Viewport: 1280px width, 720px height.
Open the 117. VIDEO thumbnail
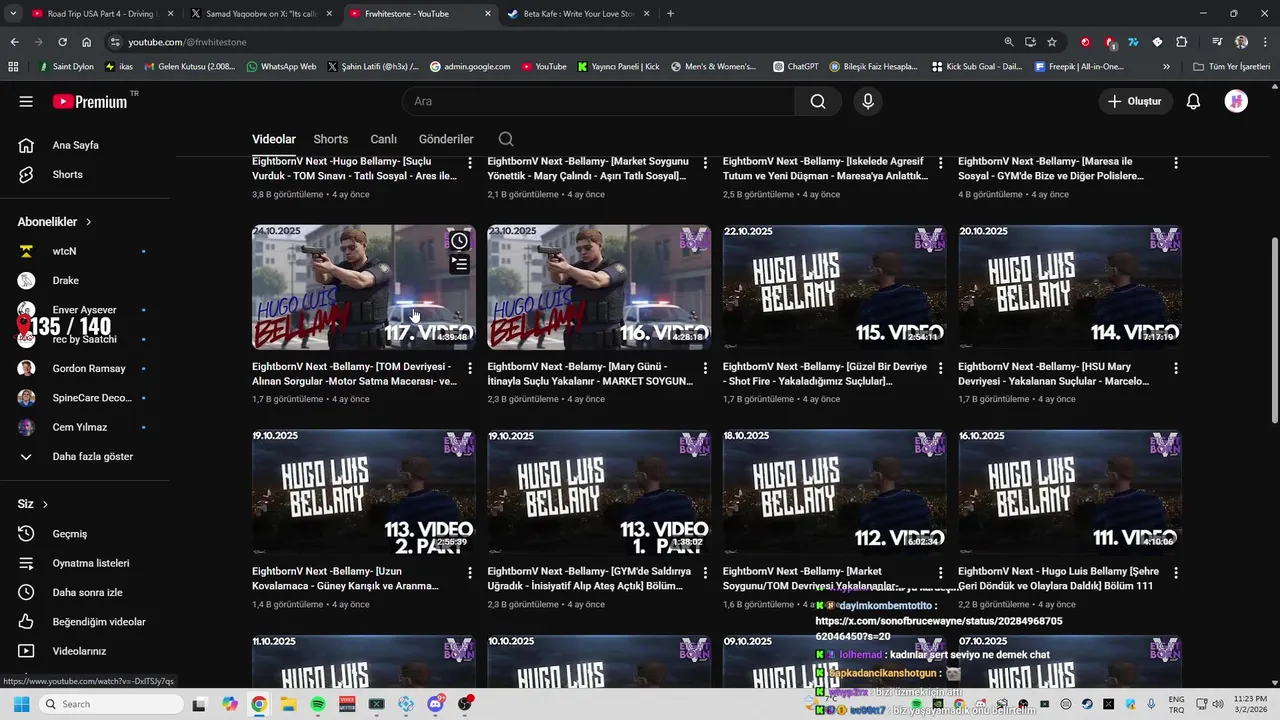[x=364, y=287]
